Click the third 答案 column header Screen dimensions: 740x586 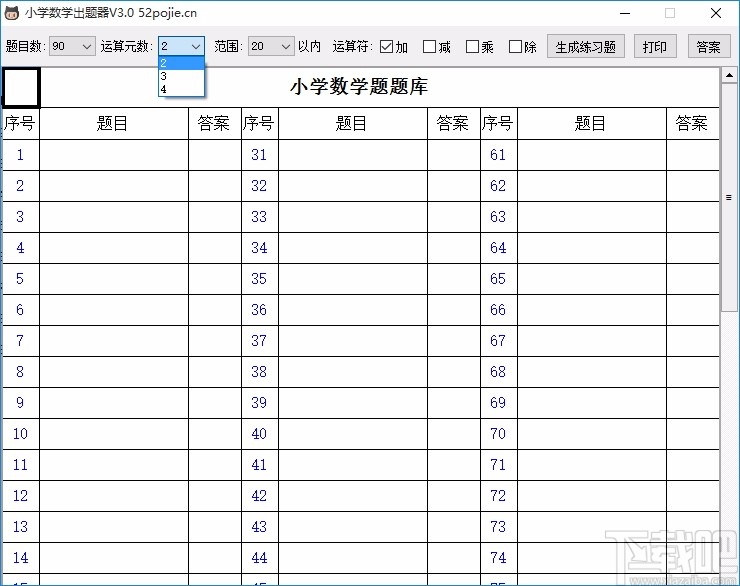tap(693, 124)
